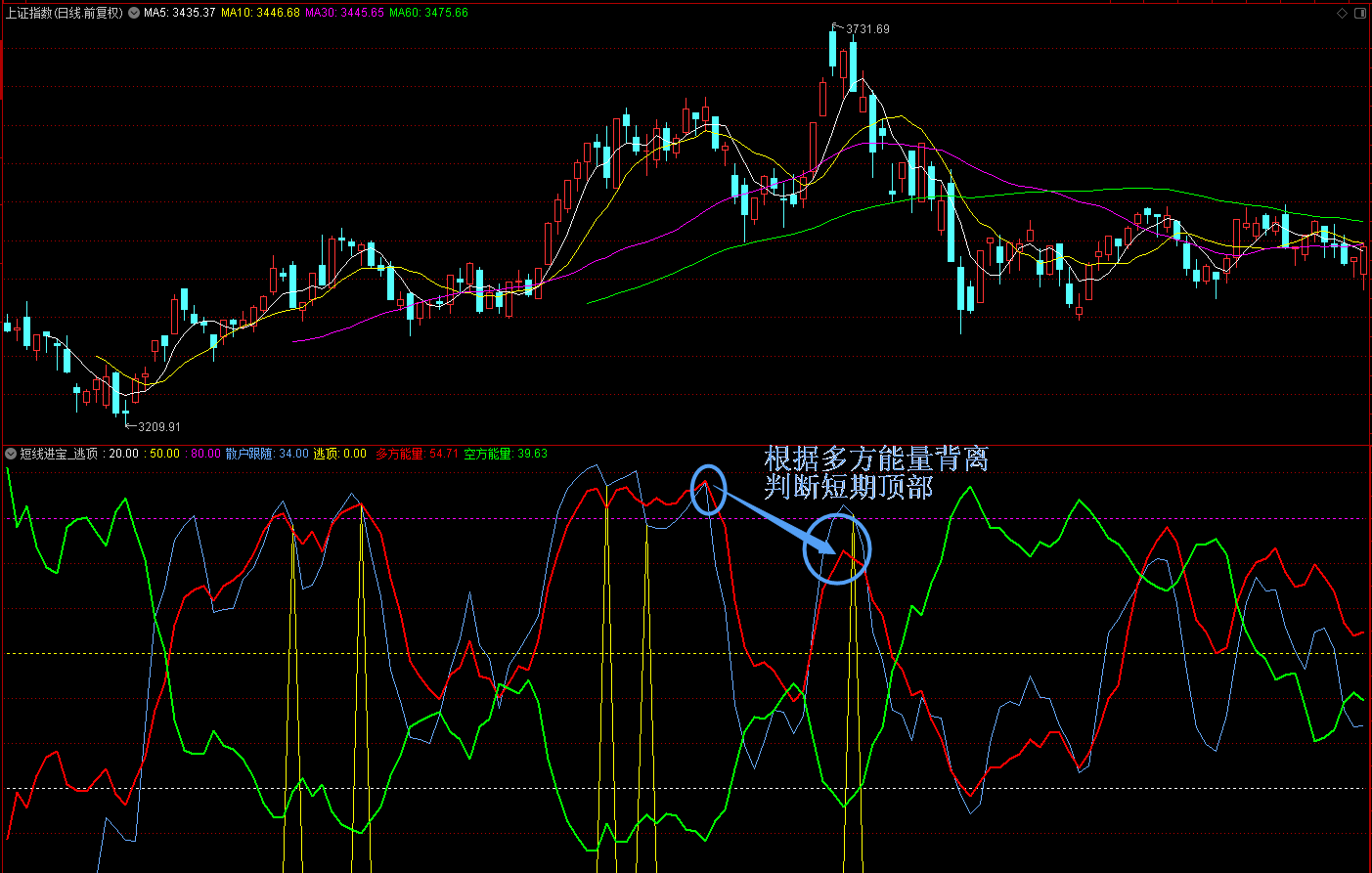The image size is (1372, 873).
Task: Click the 上证指数(日线.前复权) chart title
Action: click(x=65, y=13)
